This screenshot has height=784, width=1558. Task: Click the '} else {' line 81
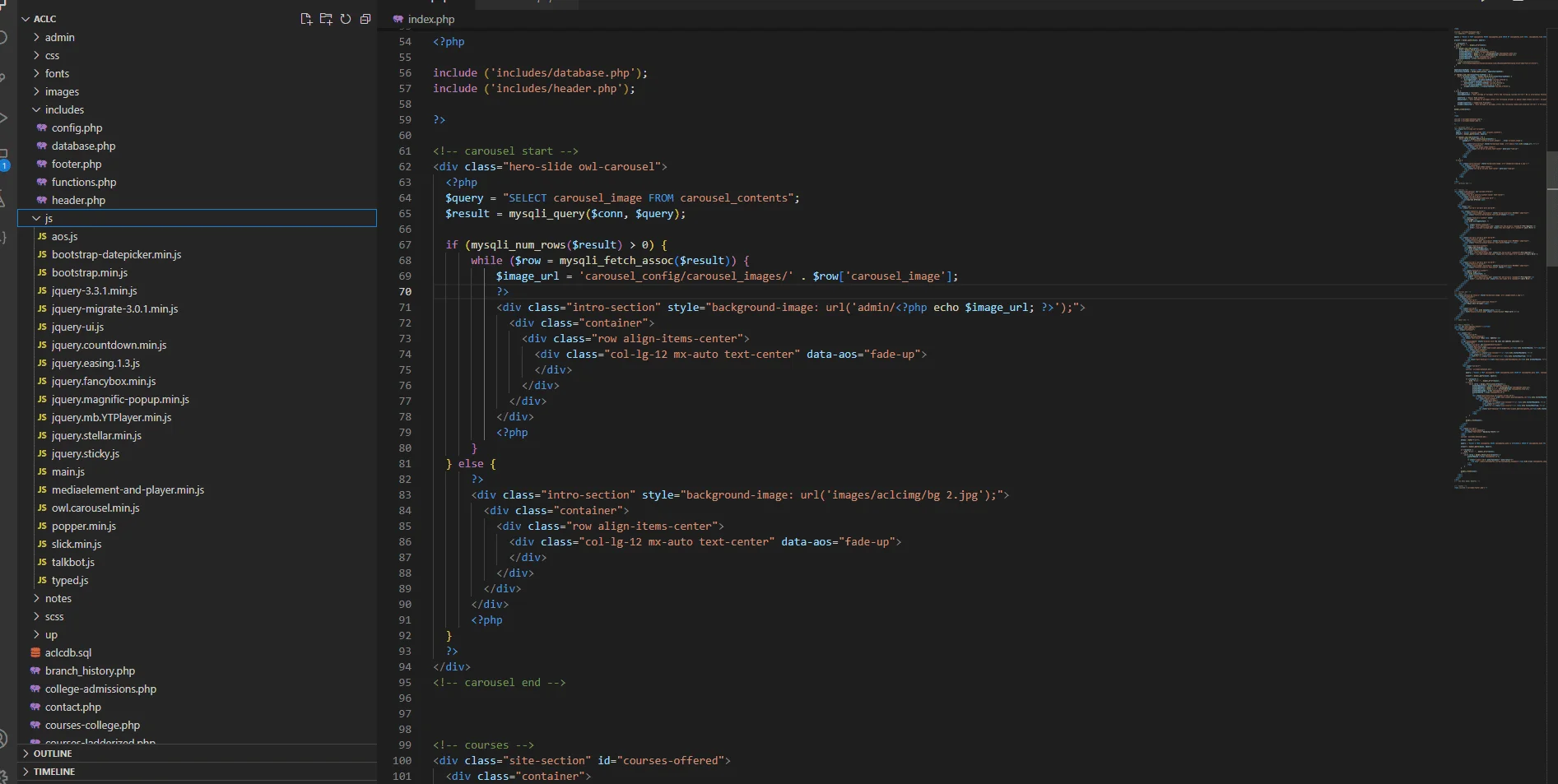(x=471, y=463)
